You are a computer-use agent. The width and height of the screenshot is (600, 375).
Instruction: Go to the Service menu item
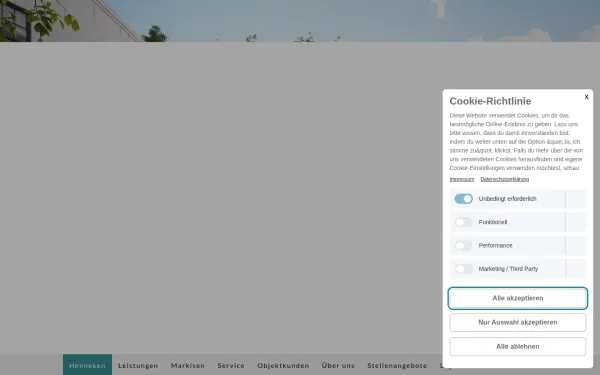[x=231, y=365]
